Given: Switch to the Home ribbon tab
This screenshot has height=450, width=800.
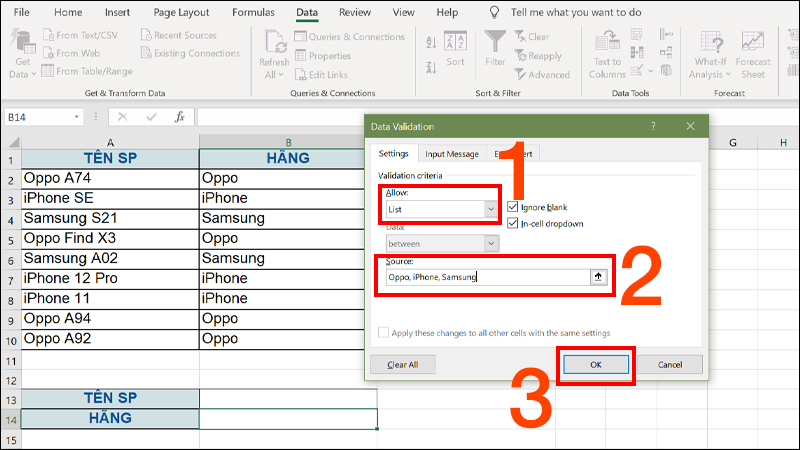Looking at the screenshot, I should (68, 12).
